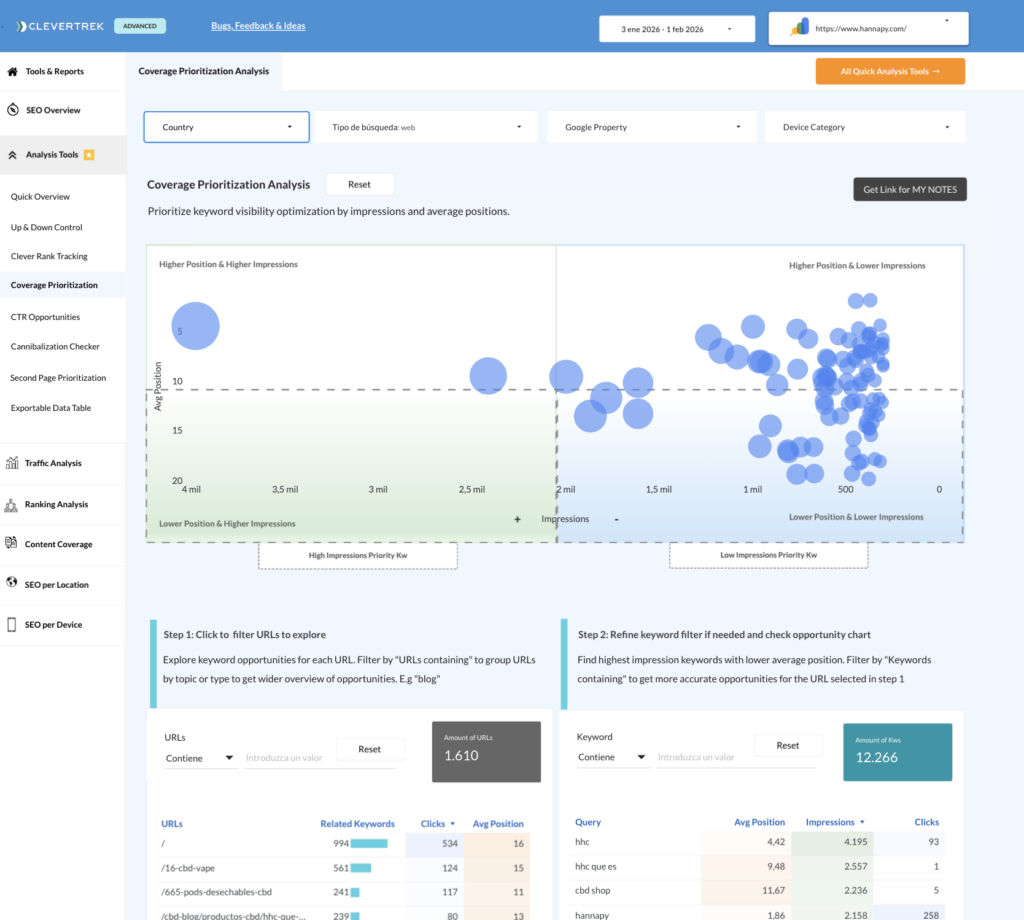Select CTR Opportunities in the sidebar
The width and height of the screenshot is (1024, 920).
pos(45,317)
